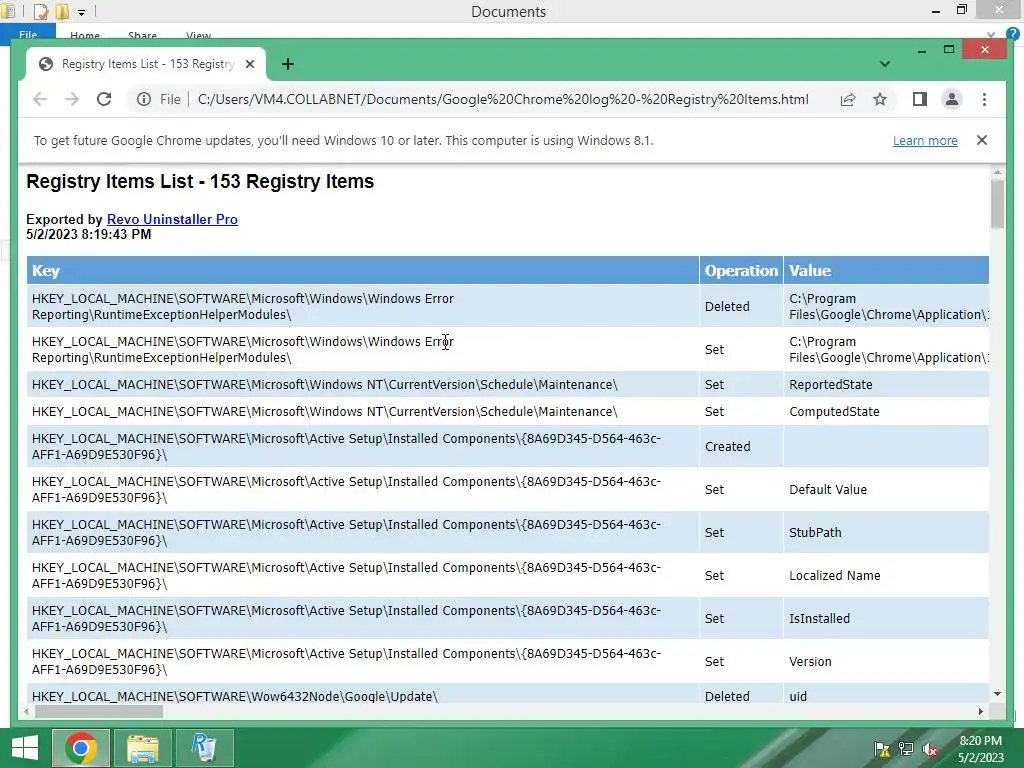The height and width of the screenshot is (768, 1024).
Task: Click the Wow6432Node\Google\Update key row
Action: pyautogui.click(x=363, y=694)
